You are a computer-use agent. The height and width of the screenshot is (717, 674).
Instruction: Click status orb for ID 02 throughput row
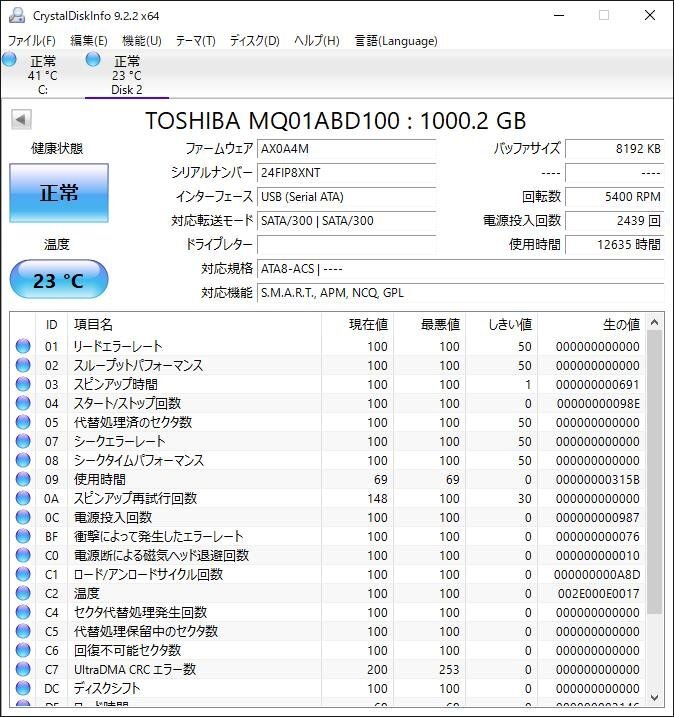(x=23, y=365)
